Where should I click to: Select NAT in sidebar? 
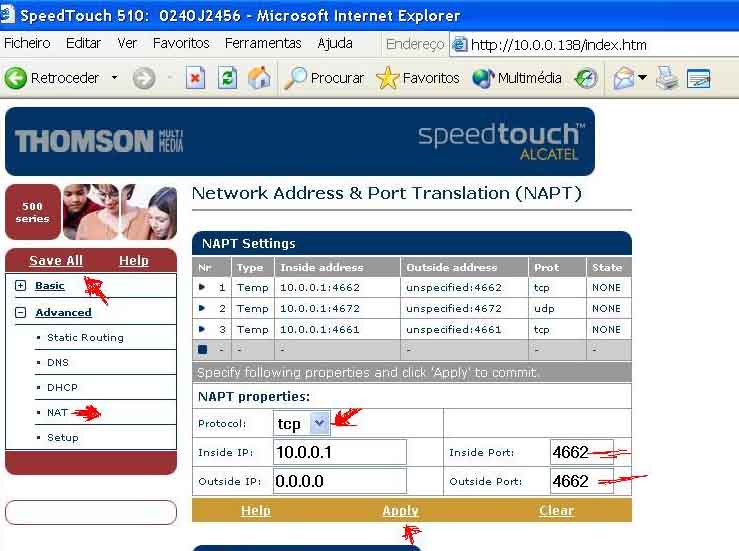pyautogui.click(x=57, y=412)
